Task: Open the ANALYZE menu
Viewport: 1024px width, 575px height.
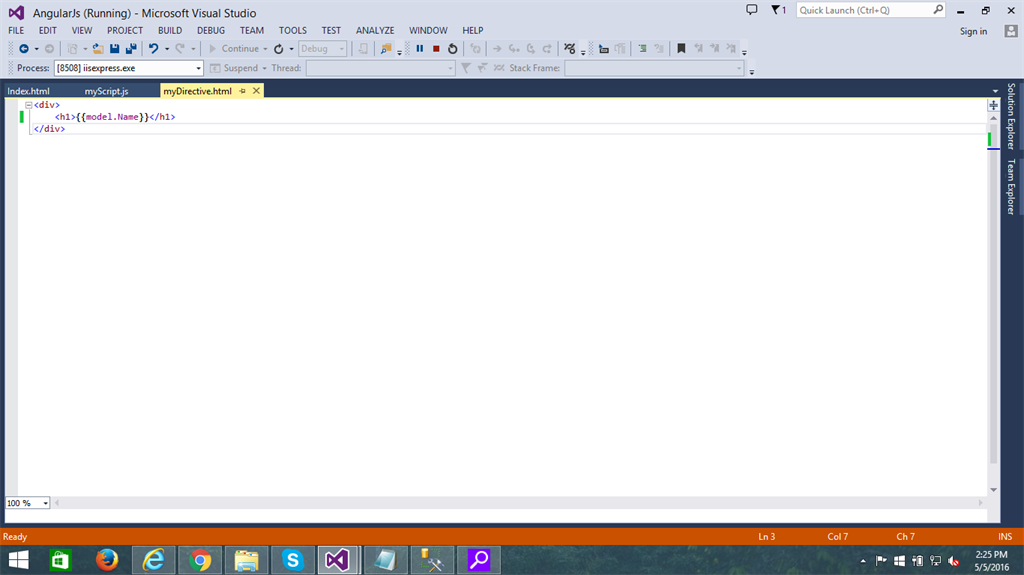Action: pyautogui.click(x=375, y=31)
